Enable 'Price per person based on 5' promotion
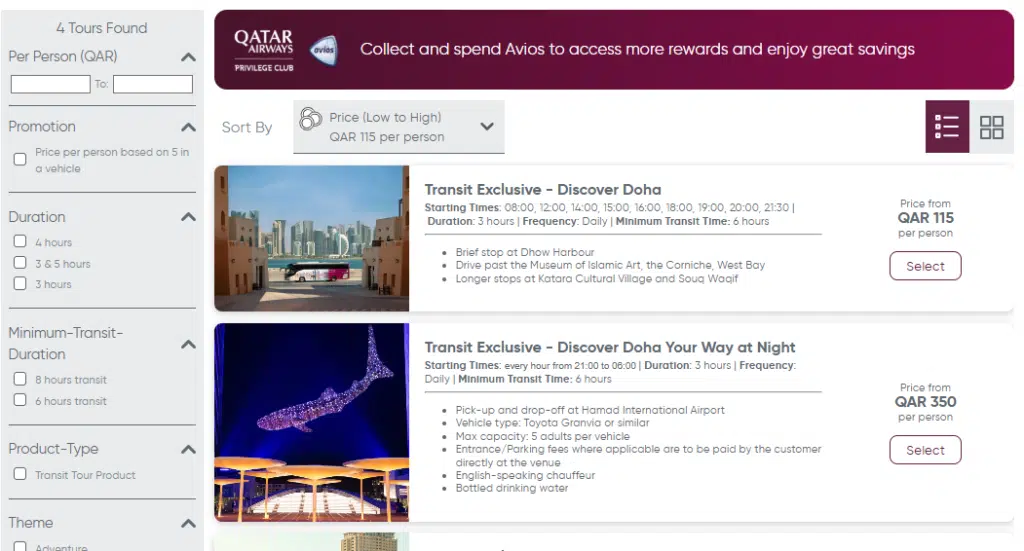This screenshot has width=1024, height=551. pyautogui.click(x=20, y=159)
